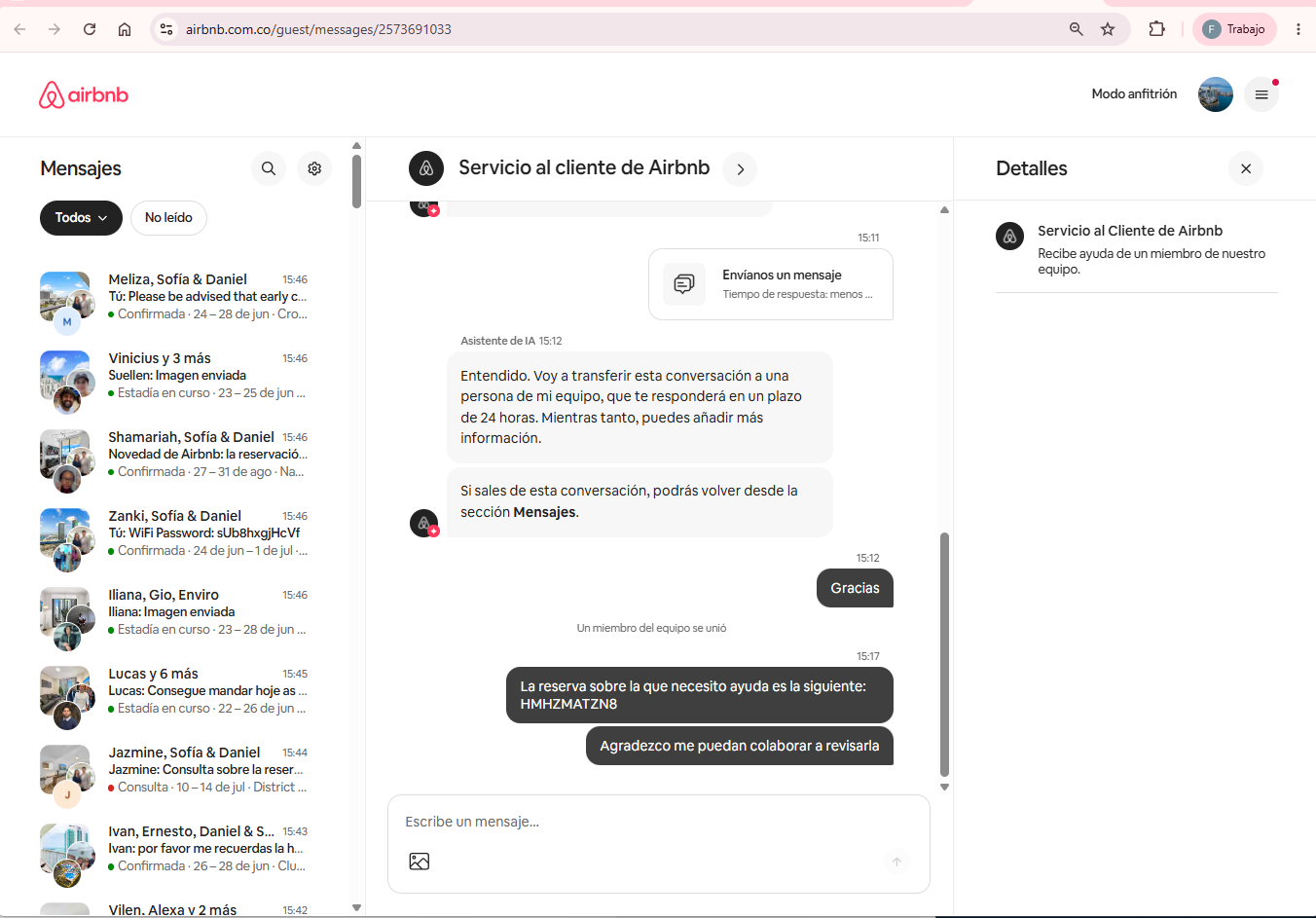Click the Airbnb logo
The height and width of the screenshot is (918, 1316).
pos(84,94)
